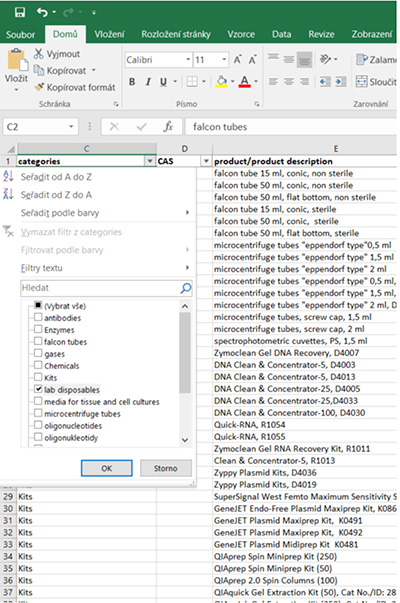Click the increase indent icon
This screenshot has height=603, width=400.
(340, 82)
